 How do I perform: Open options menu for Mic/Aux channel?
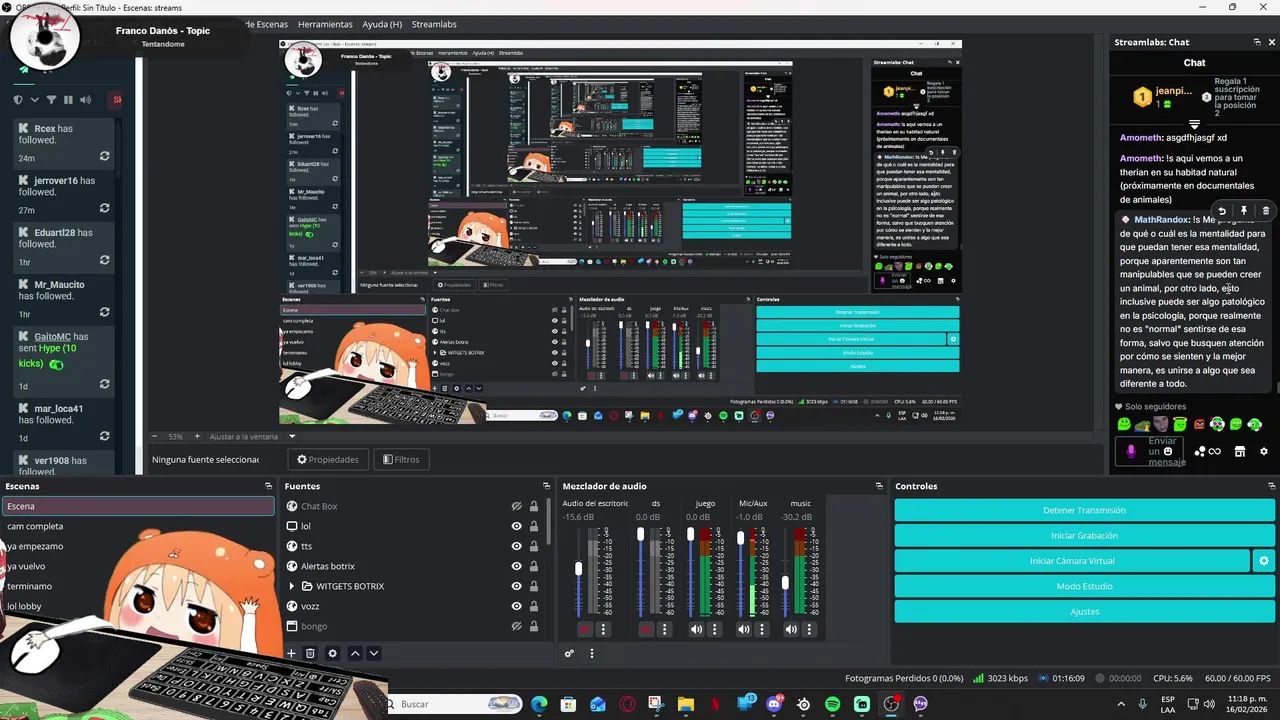click(762, 629)
